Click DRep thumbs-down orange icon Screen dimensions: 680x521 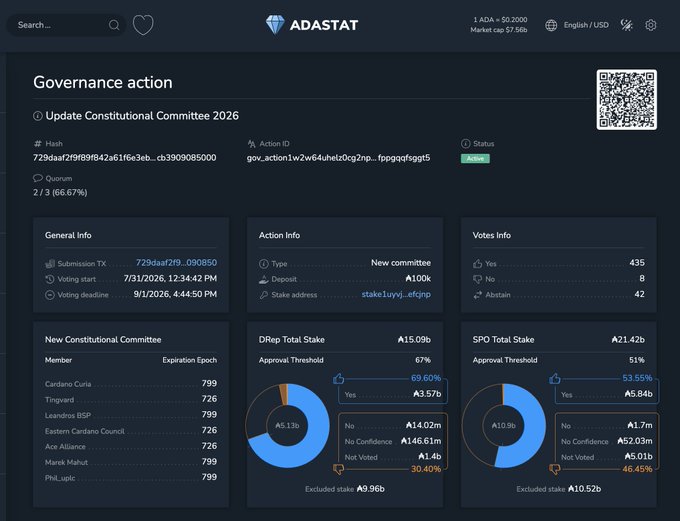point(339,469)
